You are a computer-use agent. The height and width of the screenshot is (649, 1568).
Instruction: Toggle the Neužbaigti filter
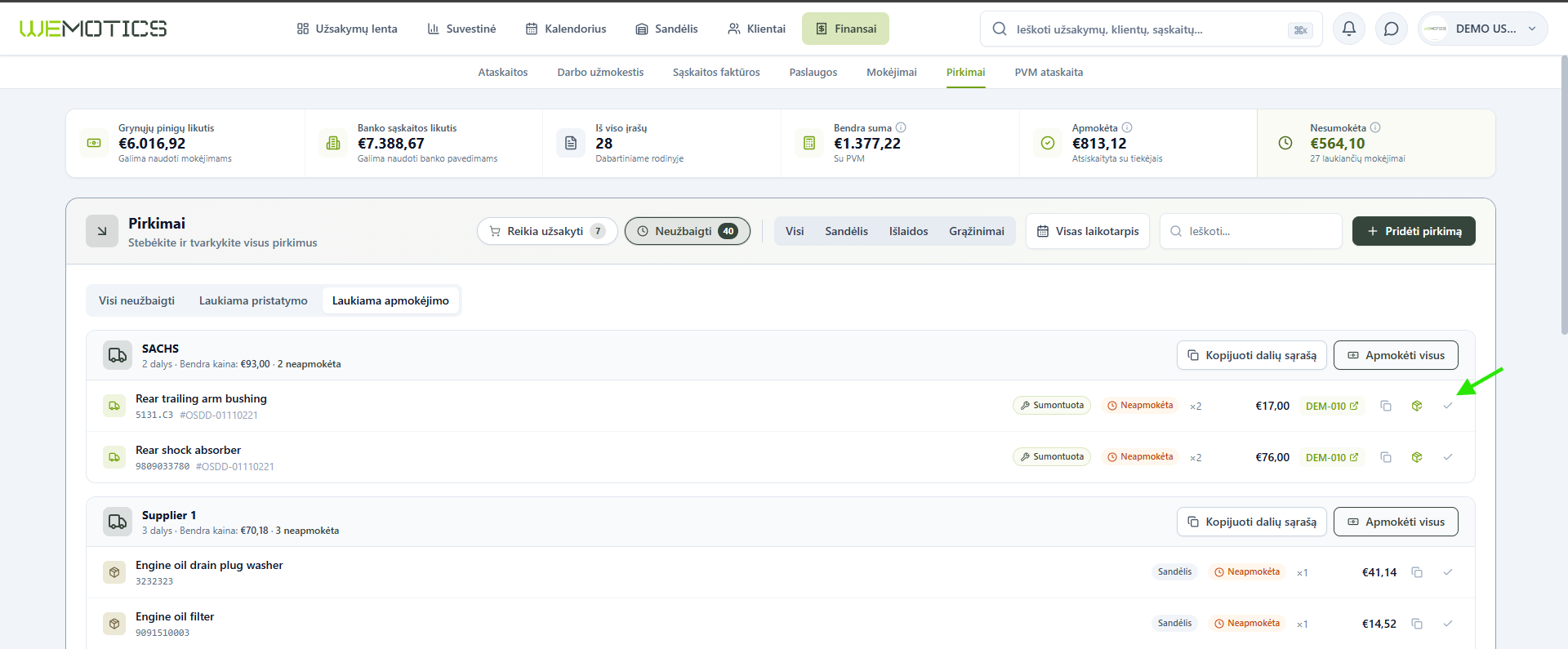(x=688, y=231)
